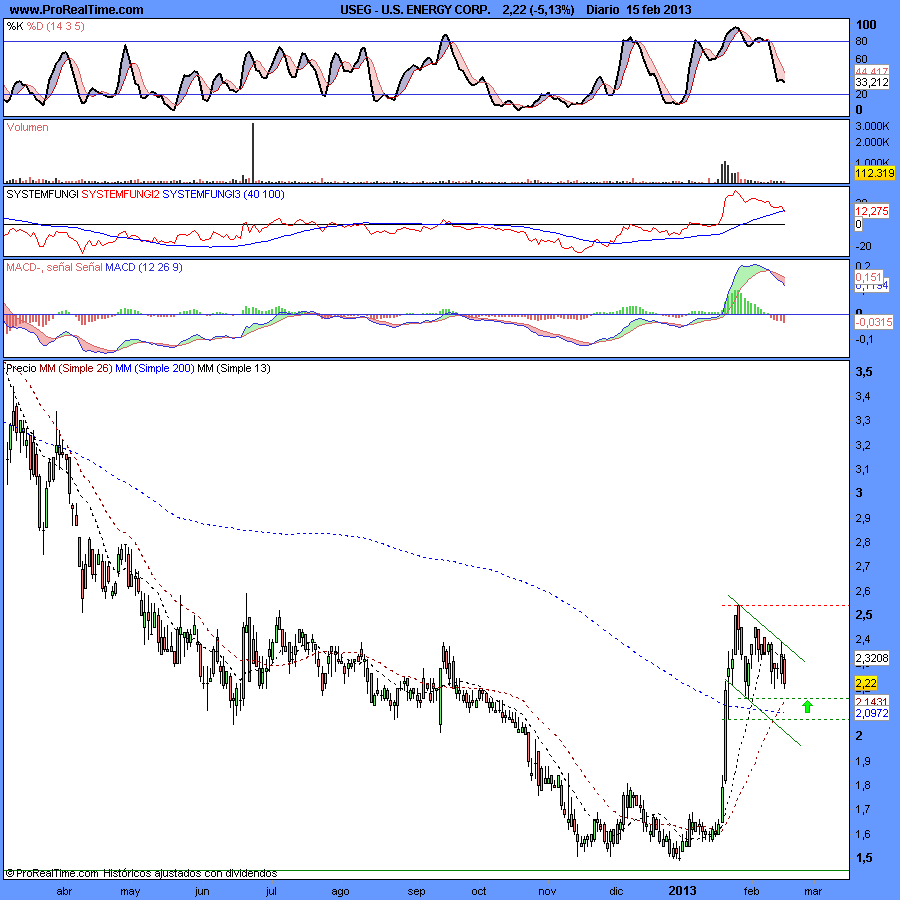Click the 2,5 price axis label
The height and width of the screenshot is (900, 900).
pyautogui.click(x=864, y=615)
